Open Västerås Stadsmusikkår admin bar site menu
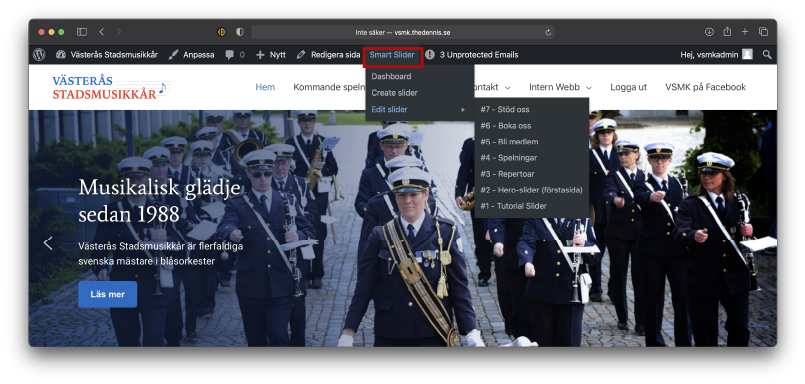Viewport: 805px width, 384px height. point(107,54)
